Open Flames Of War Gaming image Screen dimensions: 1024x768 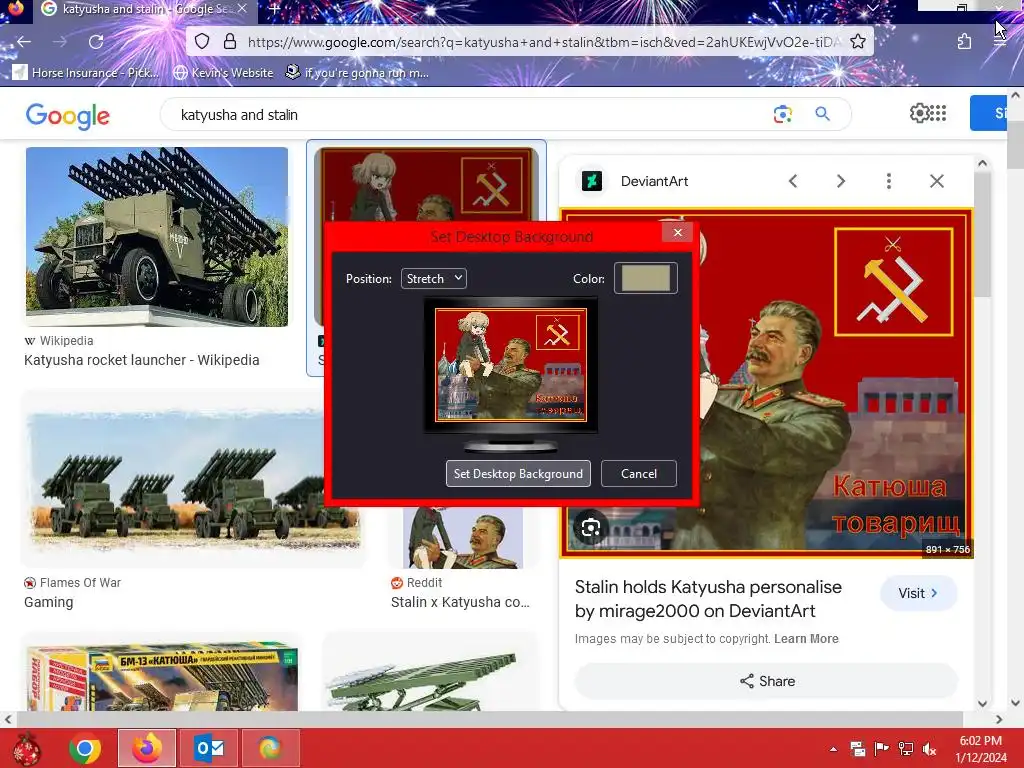[193, 480]
